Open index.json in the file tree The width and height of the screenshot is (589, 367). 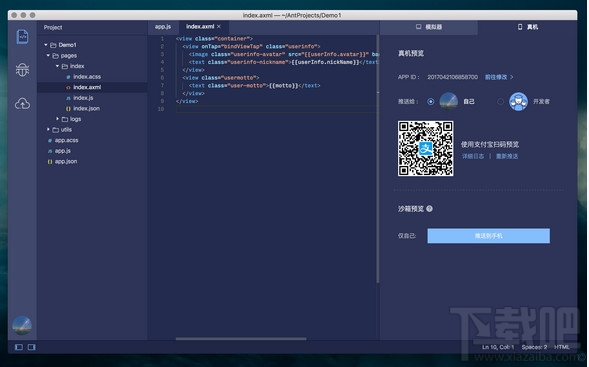tap(86, 108)
